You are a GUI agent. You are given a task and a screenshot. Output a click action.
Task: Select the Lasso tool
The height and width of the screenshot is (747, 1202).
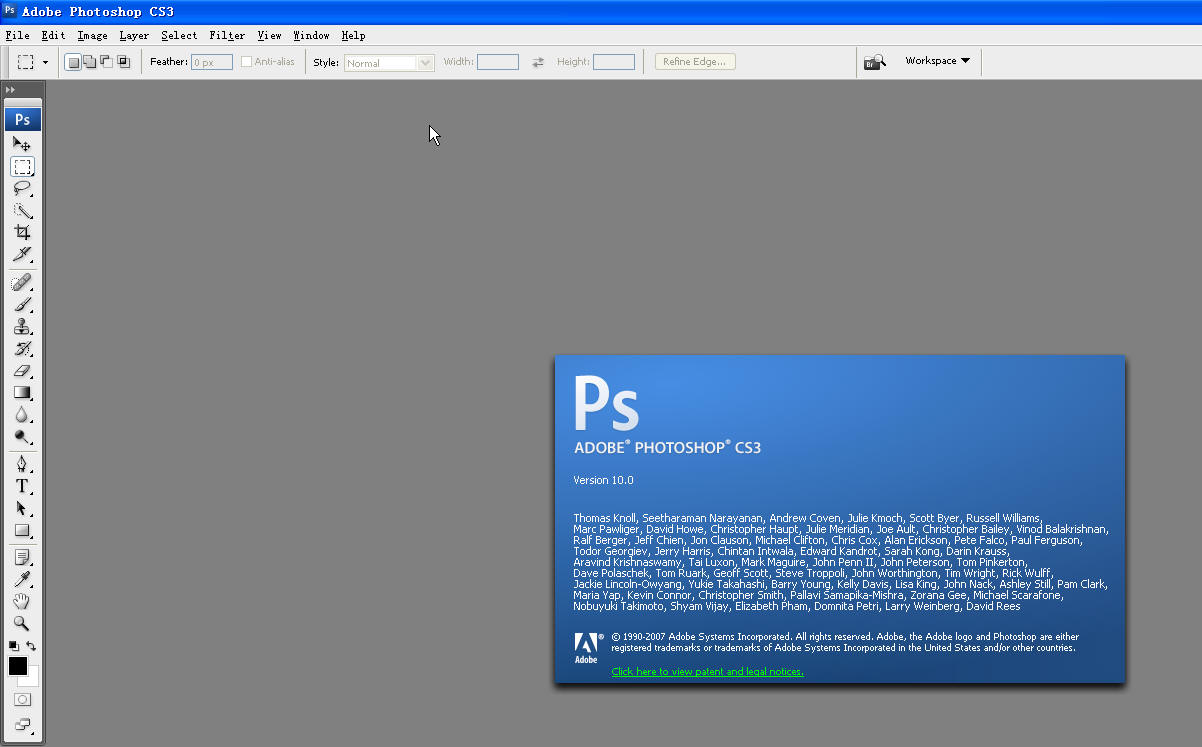(22, 188)
